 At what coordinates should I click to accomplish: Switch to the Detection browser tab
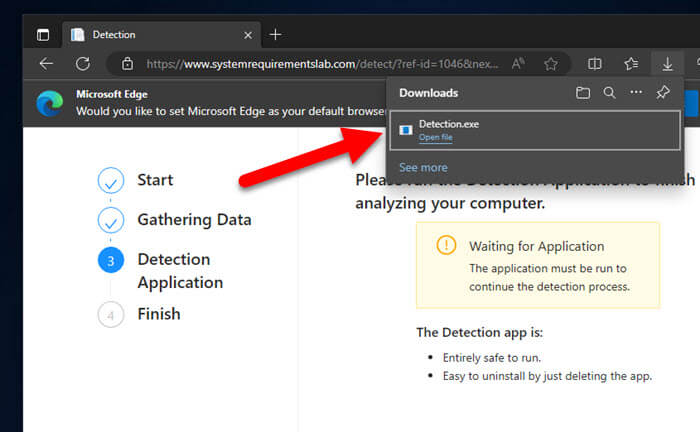pyautogui.click(x=161, y=35)
